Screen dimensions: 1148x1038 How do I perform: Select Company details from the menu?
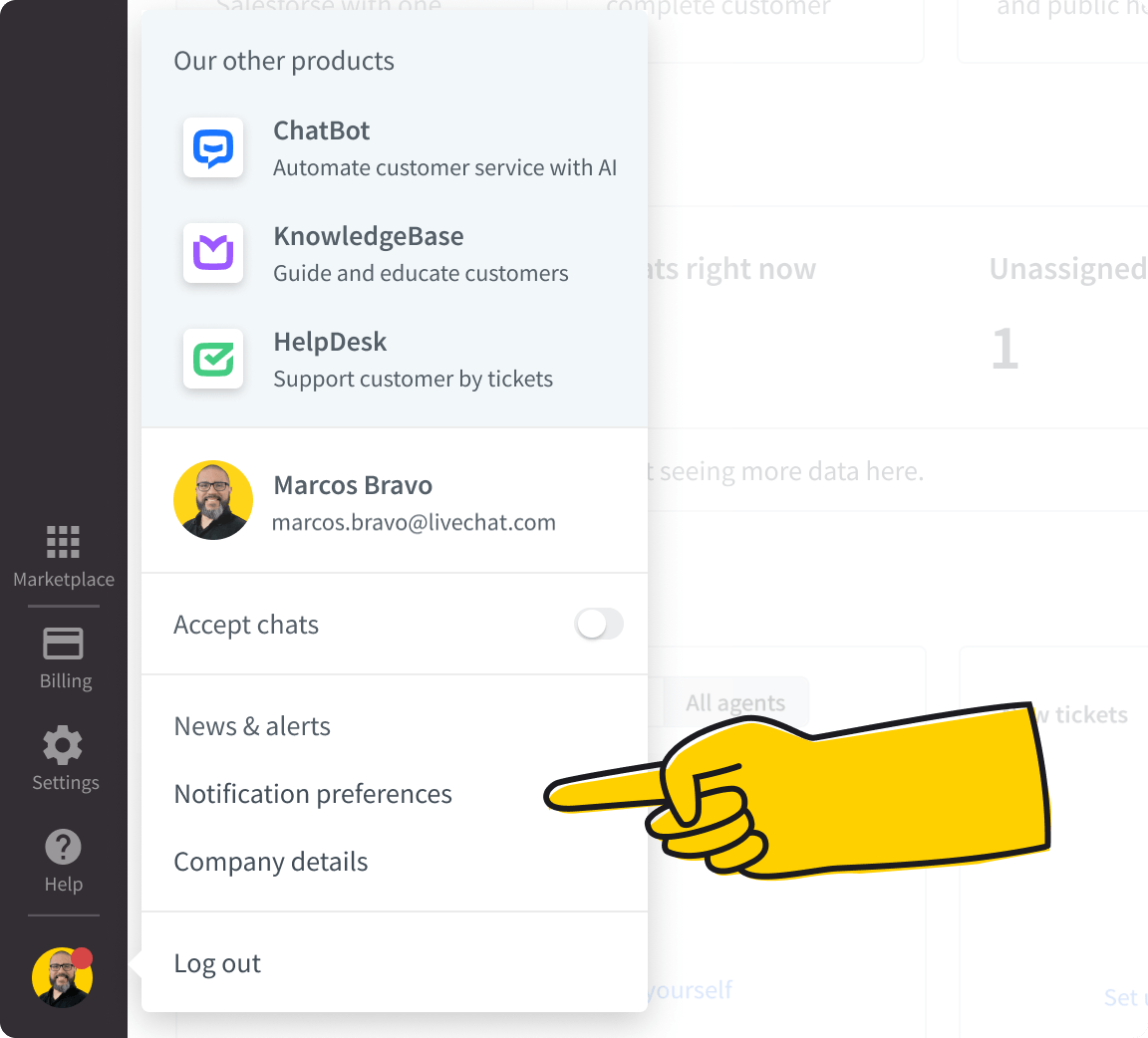pyautogui.click(x=270, y=862)
